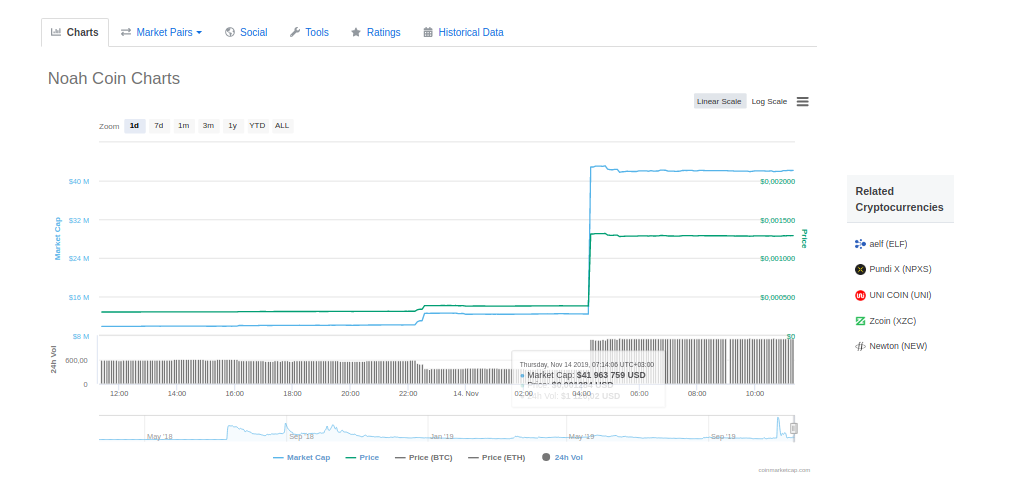1024x493 pixels.
Task: Open the Newton (NEW) related cryptocurrency
Action: point(898,346)
